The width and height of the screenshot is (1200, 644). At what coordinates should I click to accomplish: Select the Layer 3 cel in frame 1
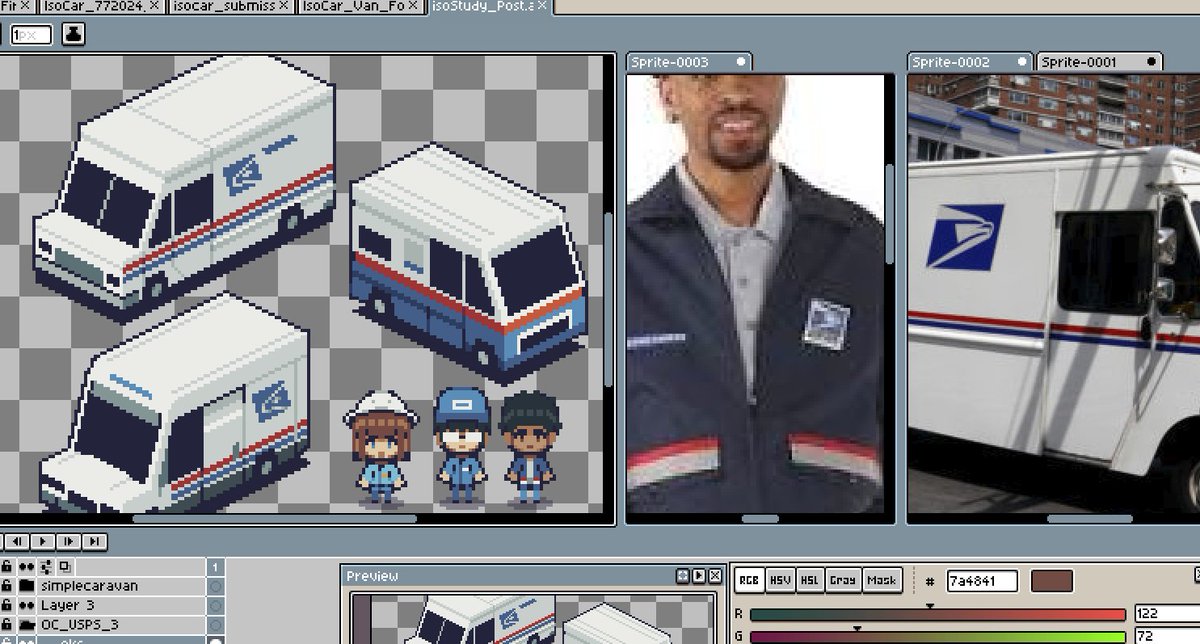pos(215,605)
